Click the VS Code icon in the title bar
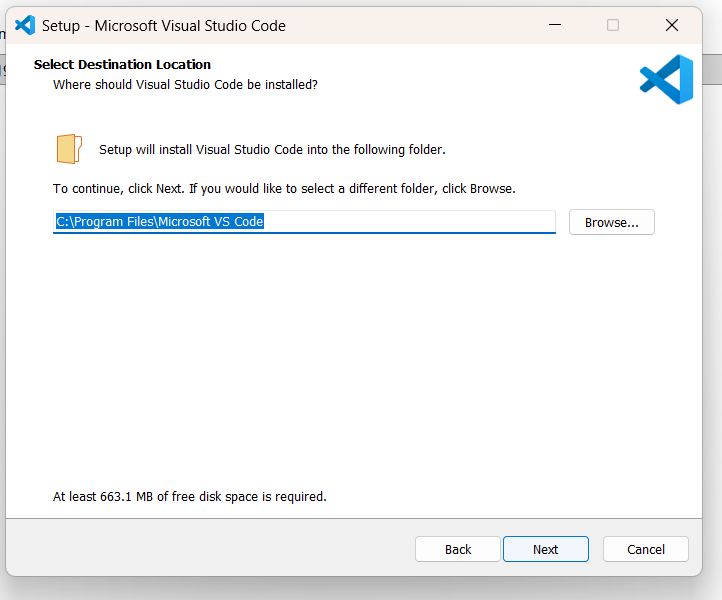 pyautogui.click(x=25, y=25)
